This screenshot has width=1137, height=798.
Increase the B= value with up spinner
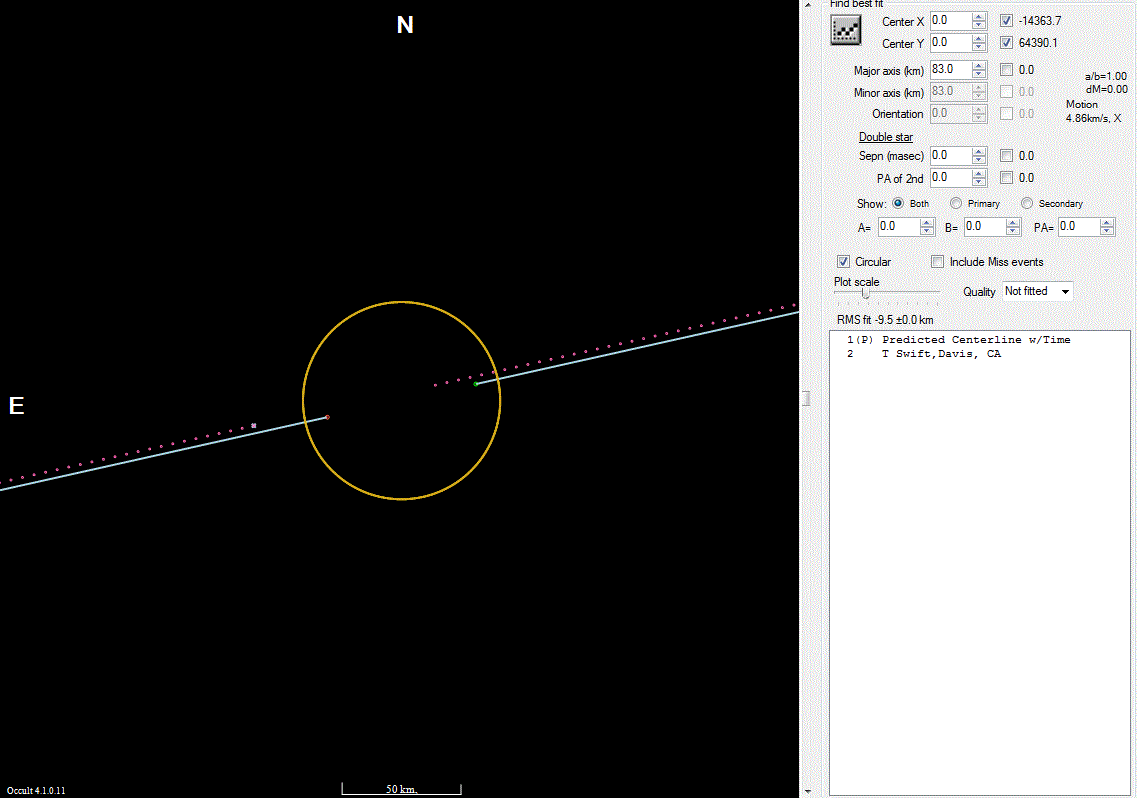tap(1013, 223)
